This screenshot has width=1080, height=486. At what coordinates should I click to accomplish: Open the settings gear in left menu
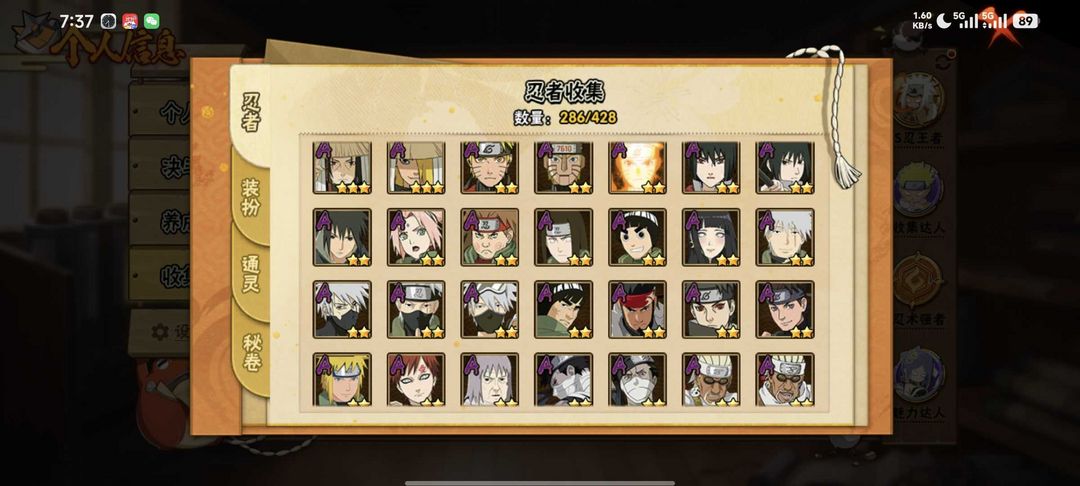tap(160, 332)
